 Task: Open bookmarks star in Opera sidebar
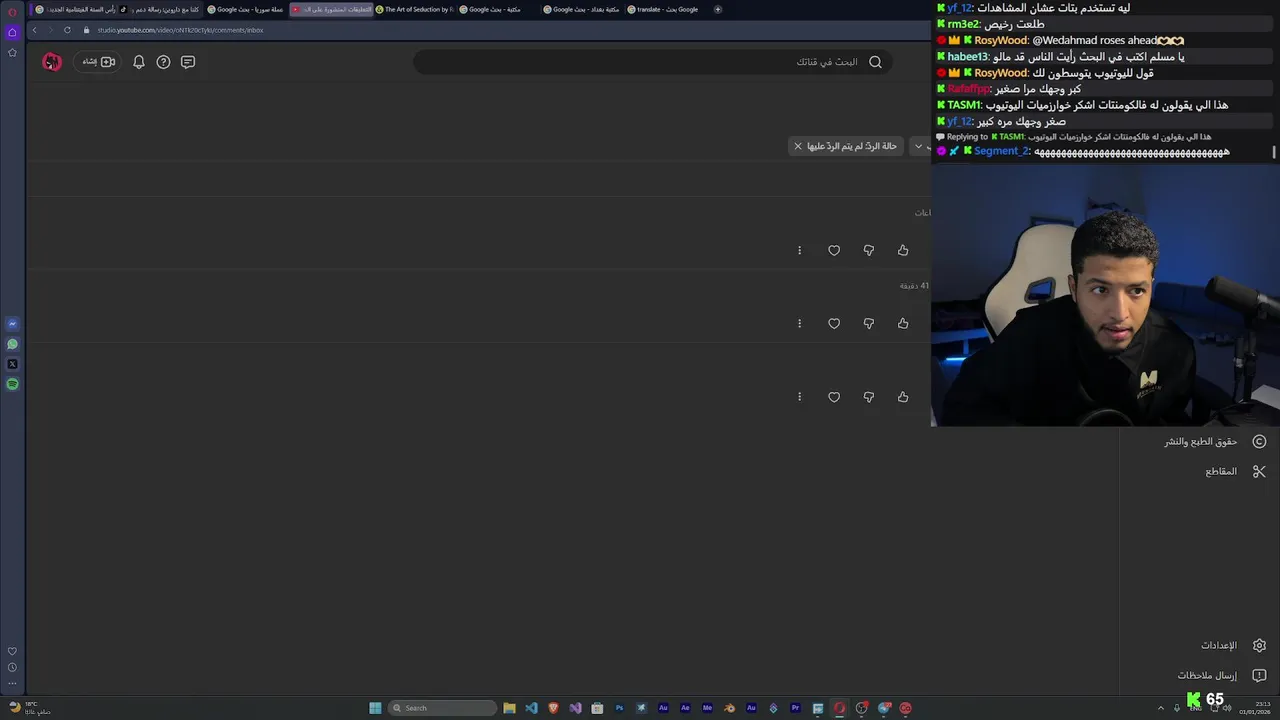click(12, 52)
